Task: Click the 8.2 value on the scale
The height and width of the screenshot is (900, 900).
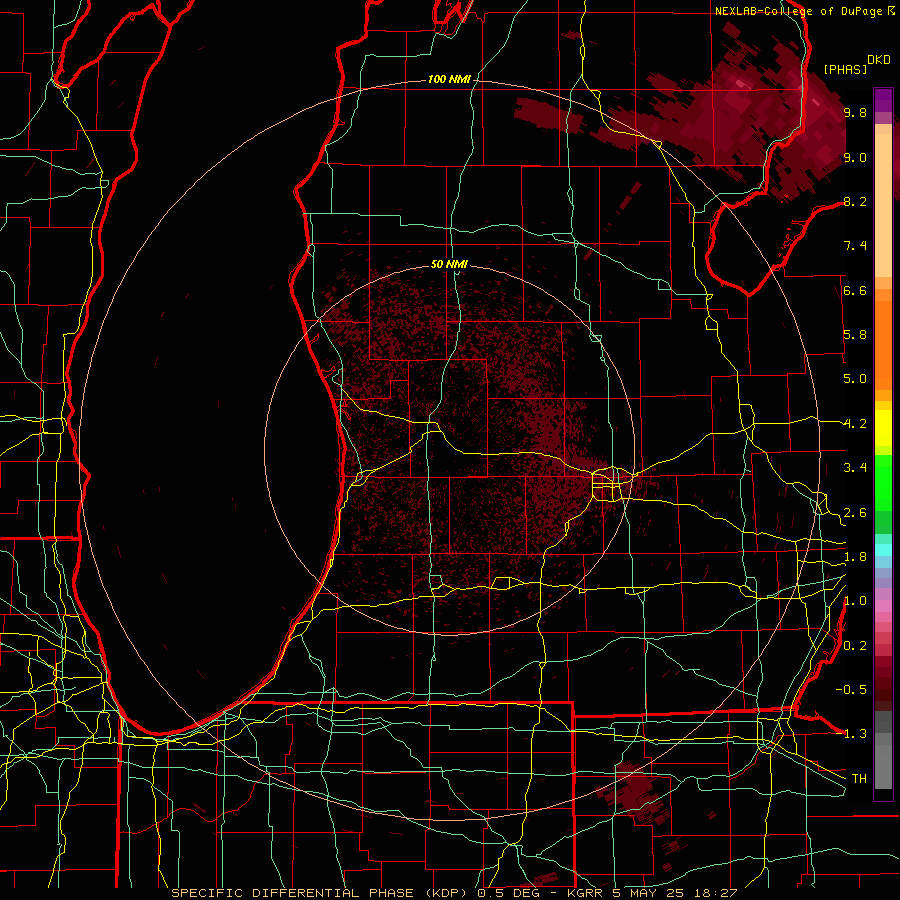Action: click(x=855, y=201)
